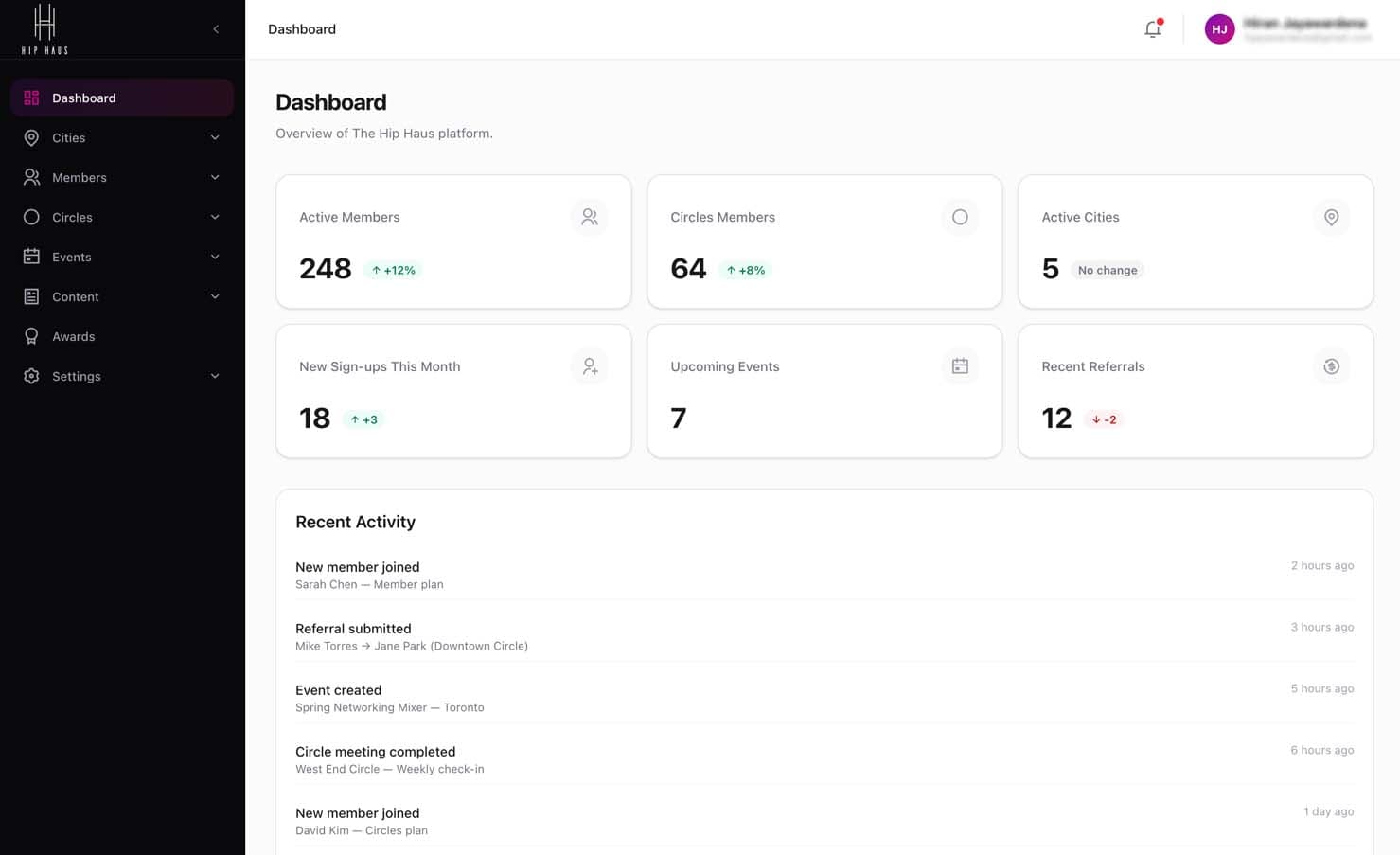Expand the Cities menu chevron
The height and width of the screenshot is (855, 1400).
(x=215, y=137)
